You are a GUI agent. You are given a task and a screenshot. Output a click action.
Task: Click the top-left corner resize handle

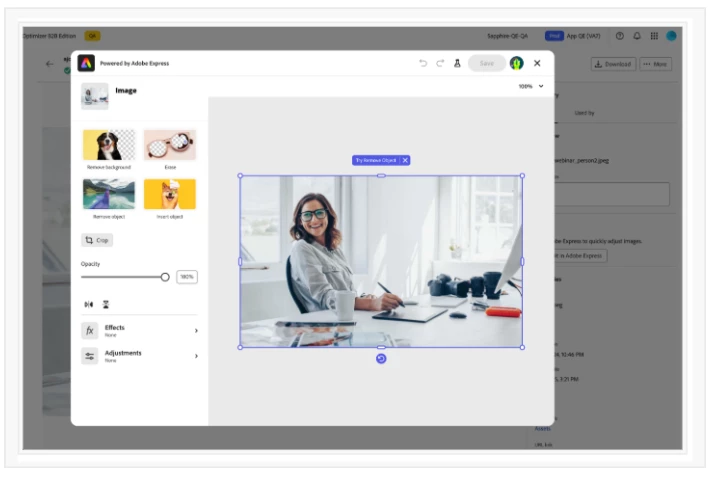coord(240,176)
